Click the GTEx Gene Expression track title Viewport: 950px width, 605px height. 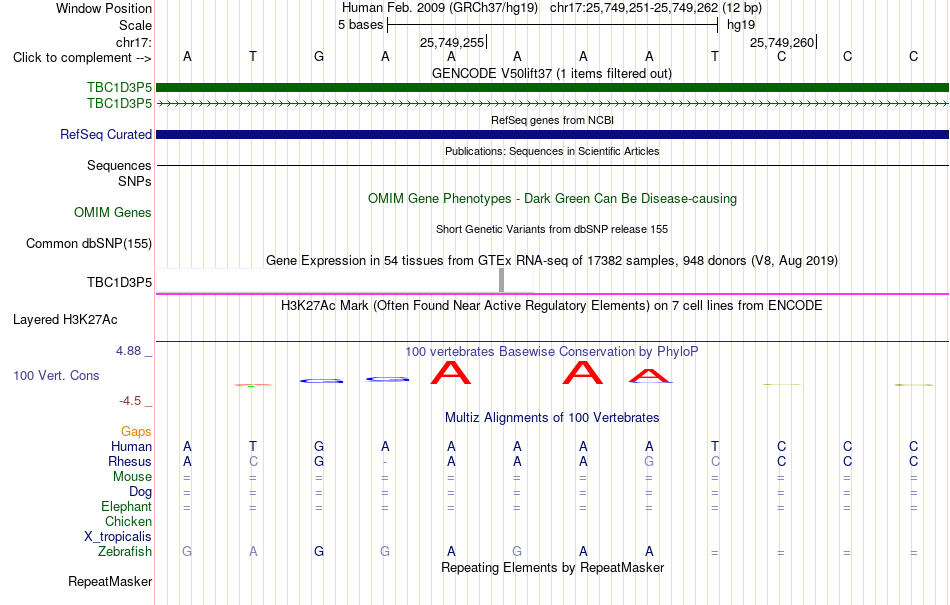tap(552, 260)
